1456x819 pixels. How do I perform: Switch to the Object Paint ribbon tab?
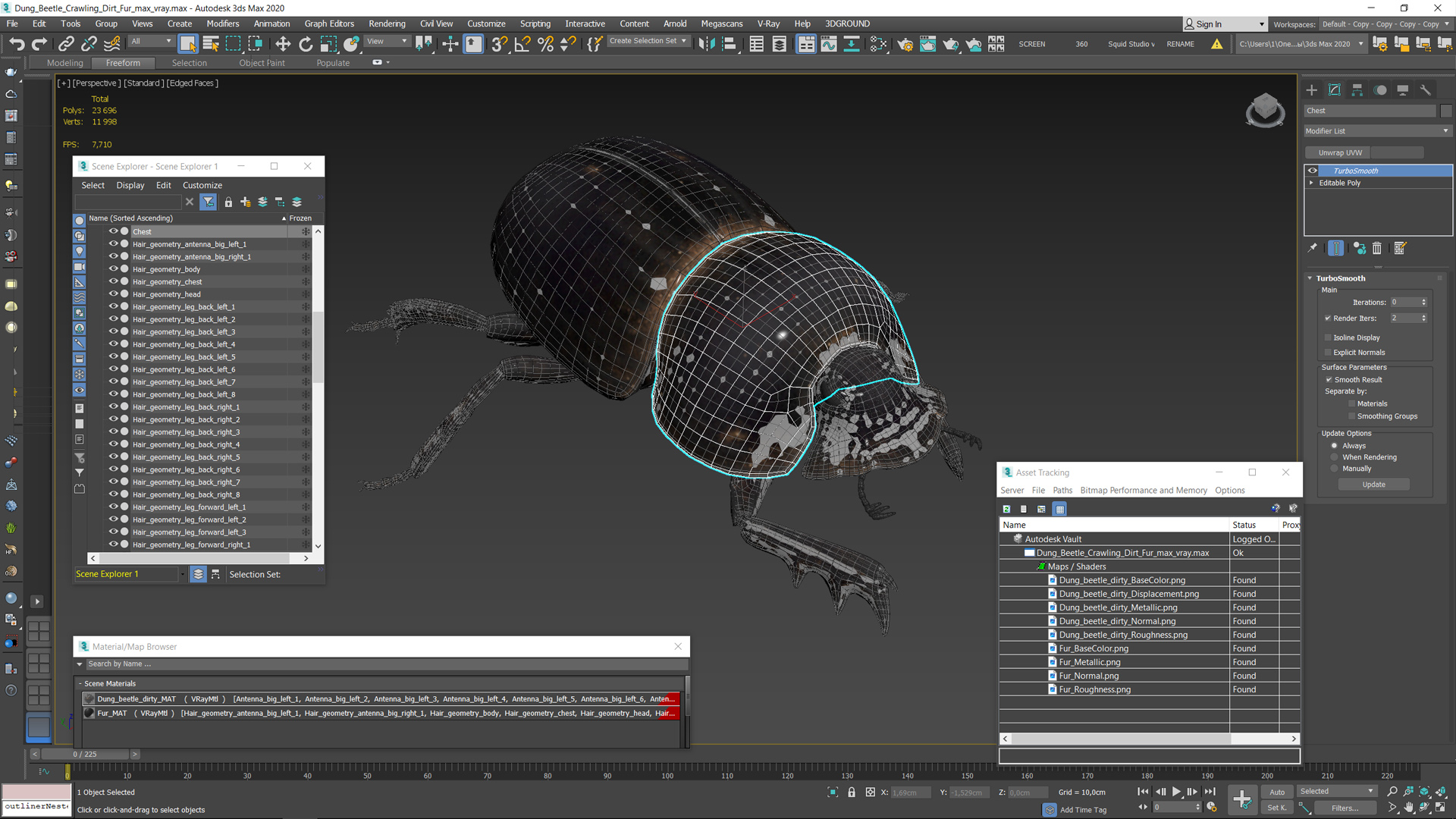click(262, 63)
